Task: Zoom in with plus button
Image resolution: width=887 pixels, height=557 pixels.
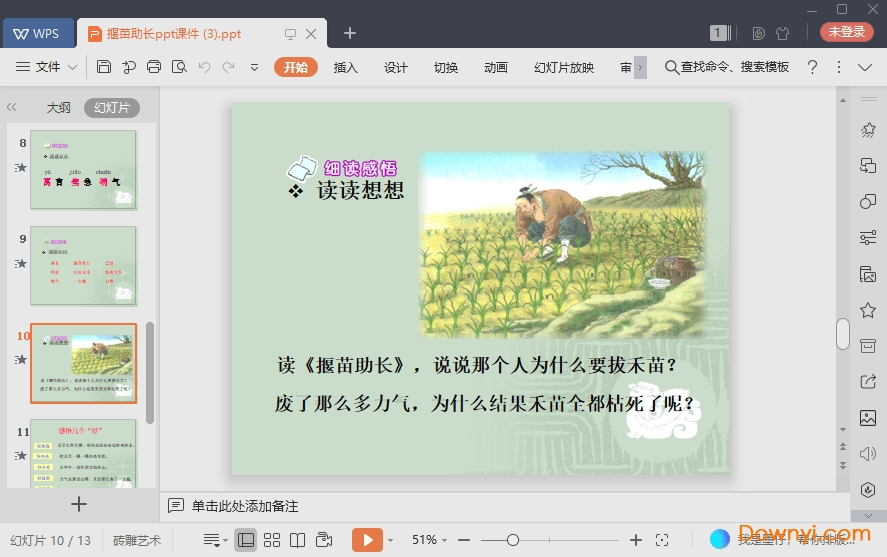Action: pyautogui.click(x=635, y=540)
